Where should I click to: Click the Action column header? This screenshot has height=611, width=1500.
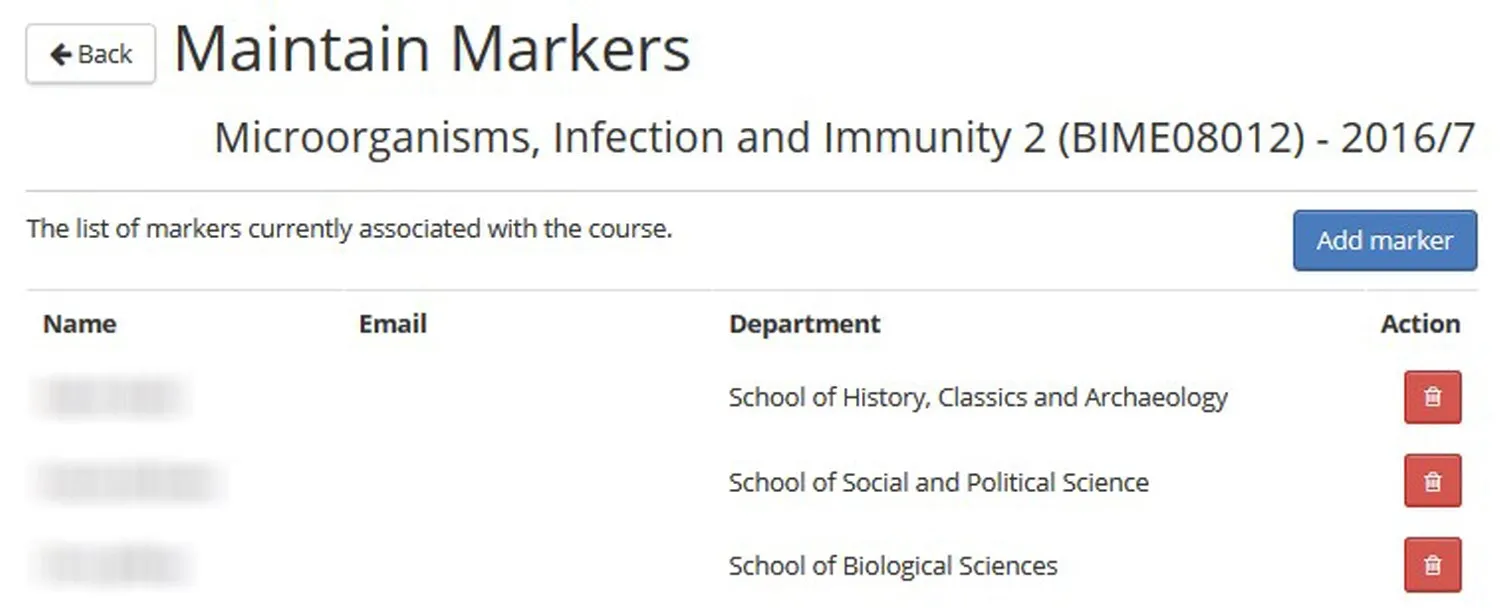click(x=1420, y=324)
